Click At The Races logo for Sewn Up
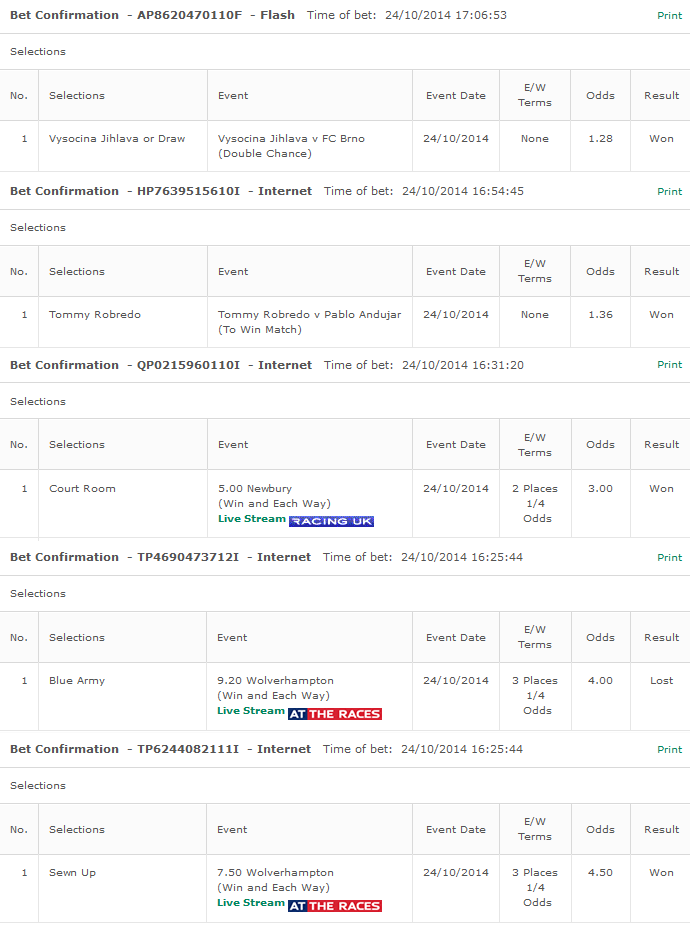This screenshot has height=935, width=690. (x=335, y=906)
